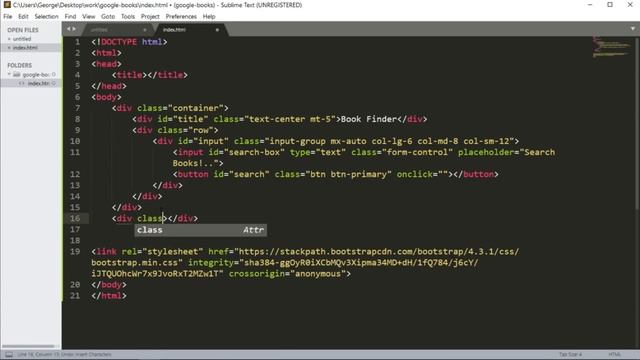Screen dimensions: 640x360
Task: Click the 'row' class value on line 9
Action: [x=201, y=130]
